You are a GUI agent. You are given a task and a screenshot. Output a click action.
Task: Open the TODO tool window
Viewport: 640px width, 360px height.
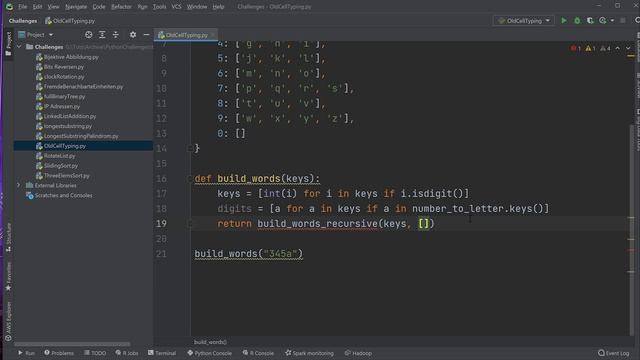[x=95, y=353]
